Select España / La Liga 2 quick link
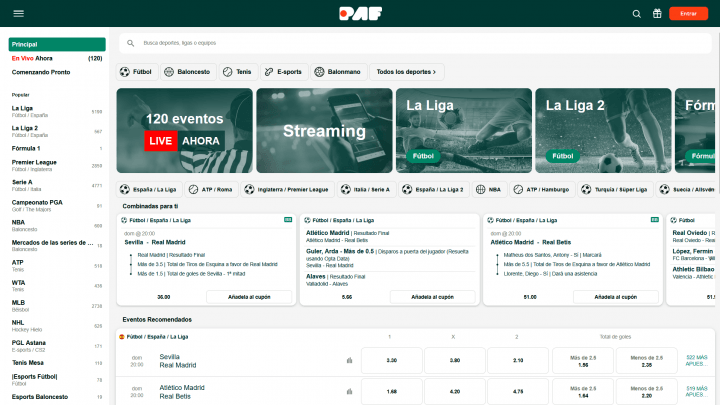Screen dimensions: 720x405 point(433,189)
